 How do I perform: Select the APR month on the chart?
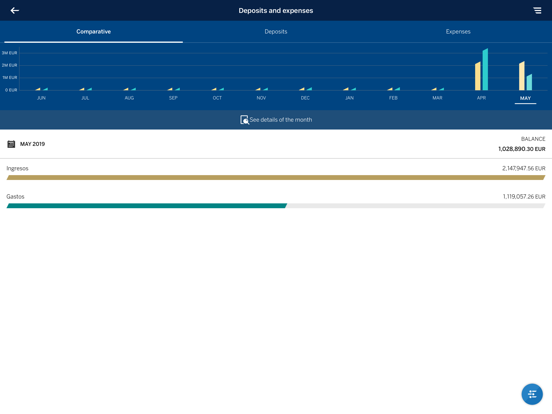click(x=481, y=98)
